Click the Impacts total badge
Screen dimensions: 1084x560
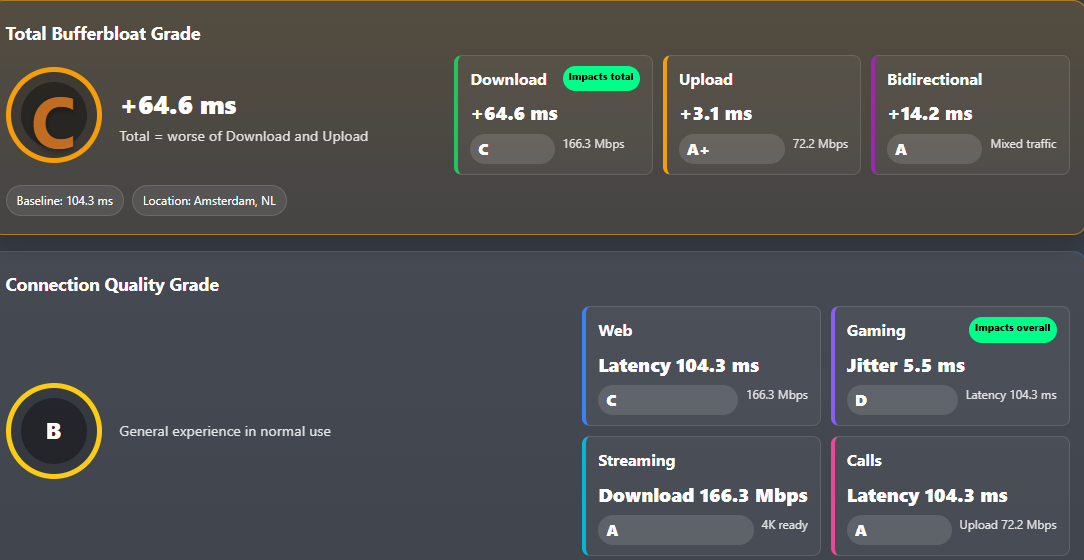(x=601, y=78)
